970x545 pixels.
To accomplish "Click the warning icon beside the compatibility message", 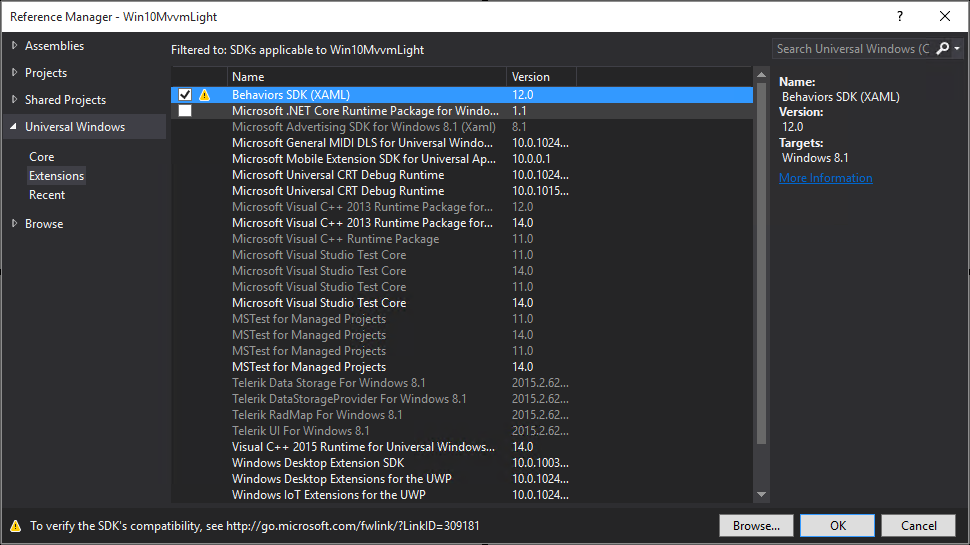I will [15, 526].
